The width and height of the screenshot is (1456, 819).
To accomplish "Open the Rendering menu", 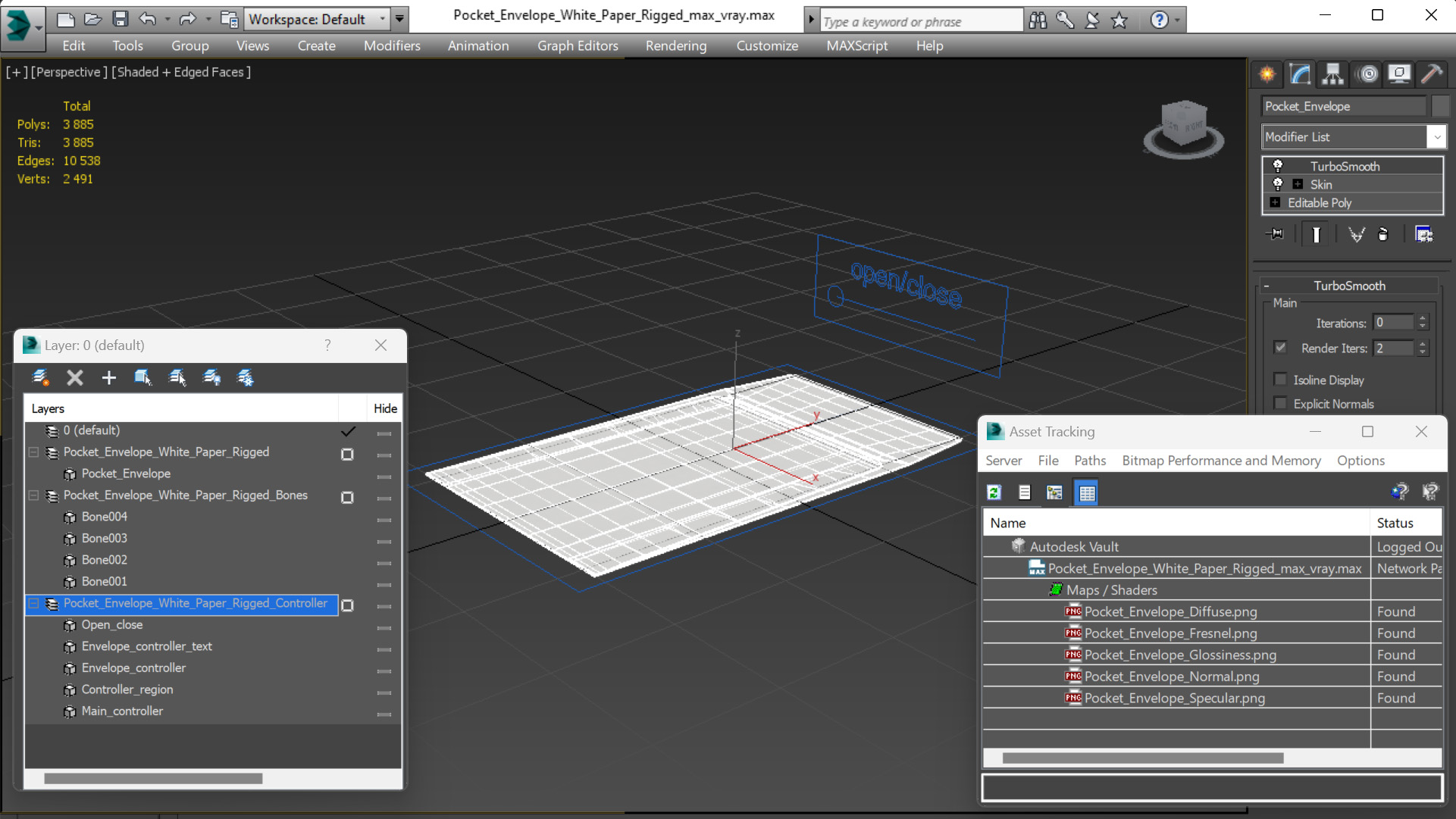I will tap(675, 45).
